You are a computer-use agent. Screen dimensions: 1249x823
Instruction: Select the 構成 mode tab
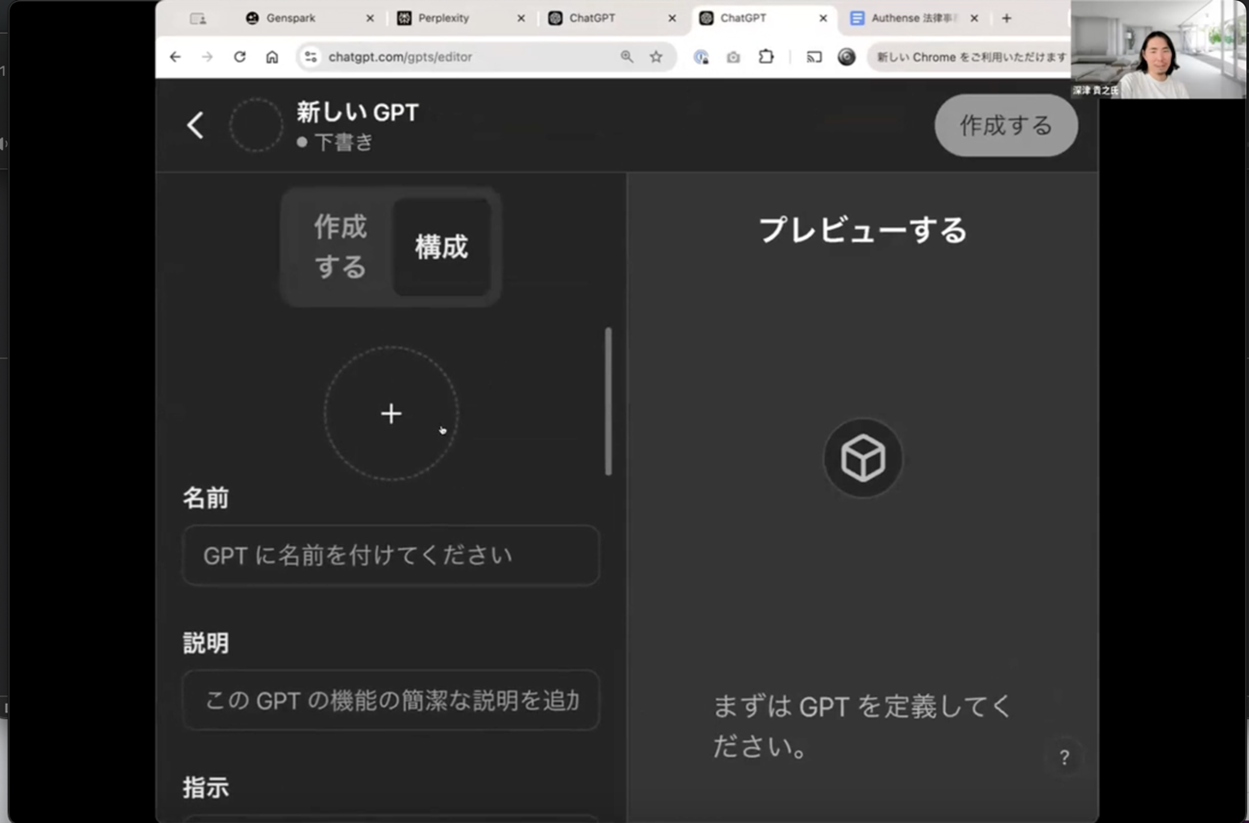click(441, 247)
